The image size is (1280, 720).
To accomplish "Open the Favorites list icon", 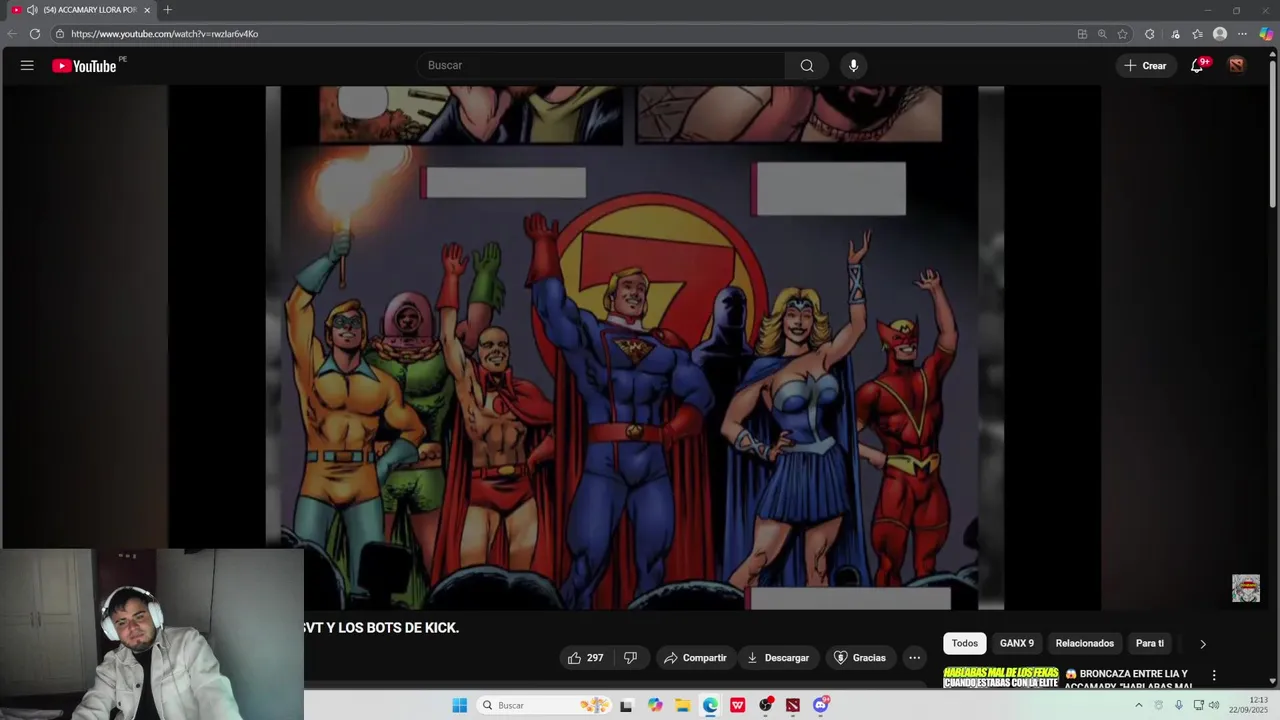I will (x=1197, y=34).
